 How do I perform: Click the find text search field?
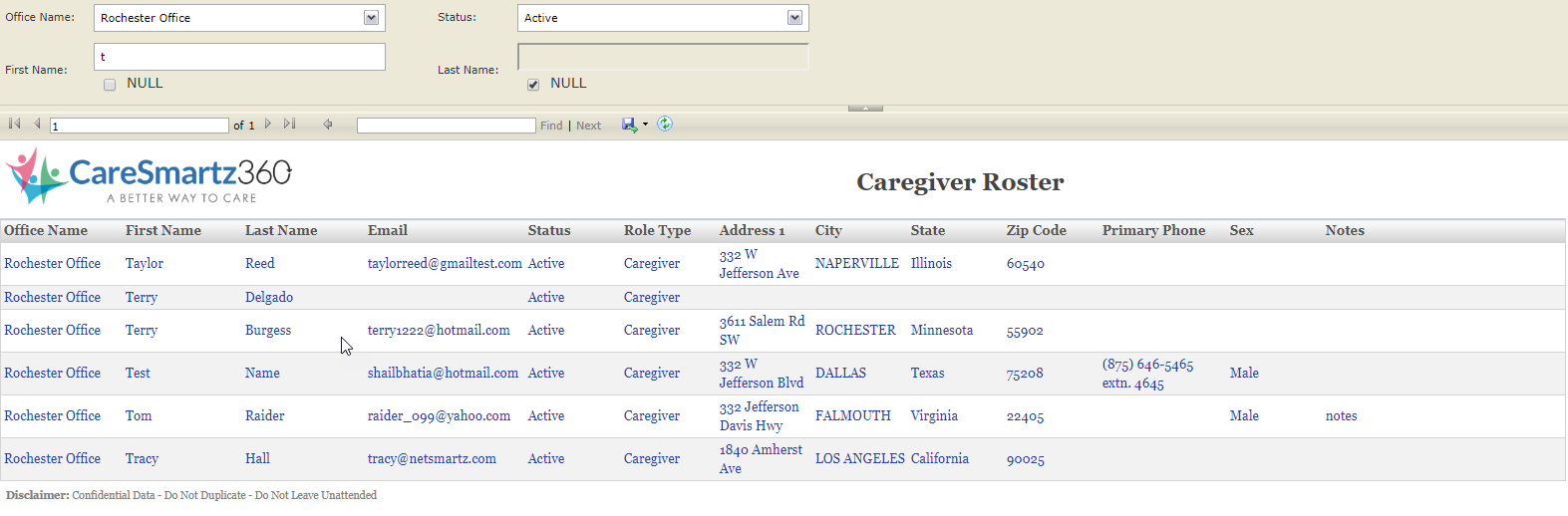click(447, 126)
